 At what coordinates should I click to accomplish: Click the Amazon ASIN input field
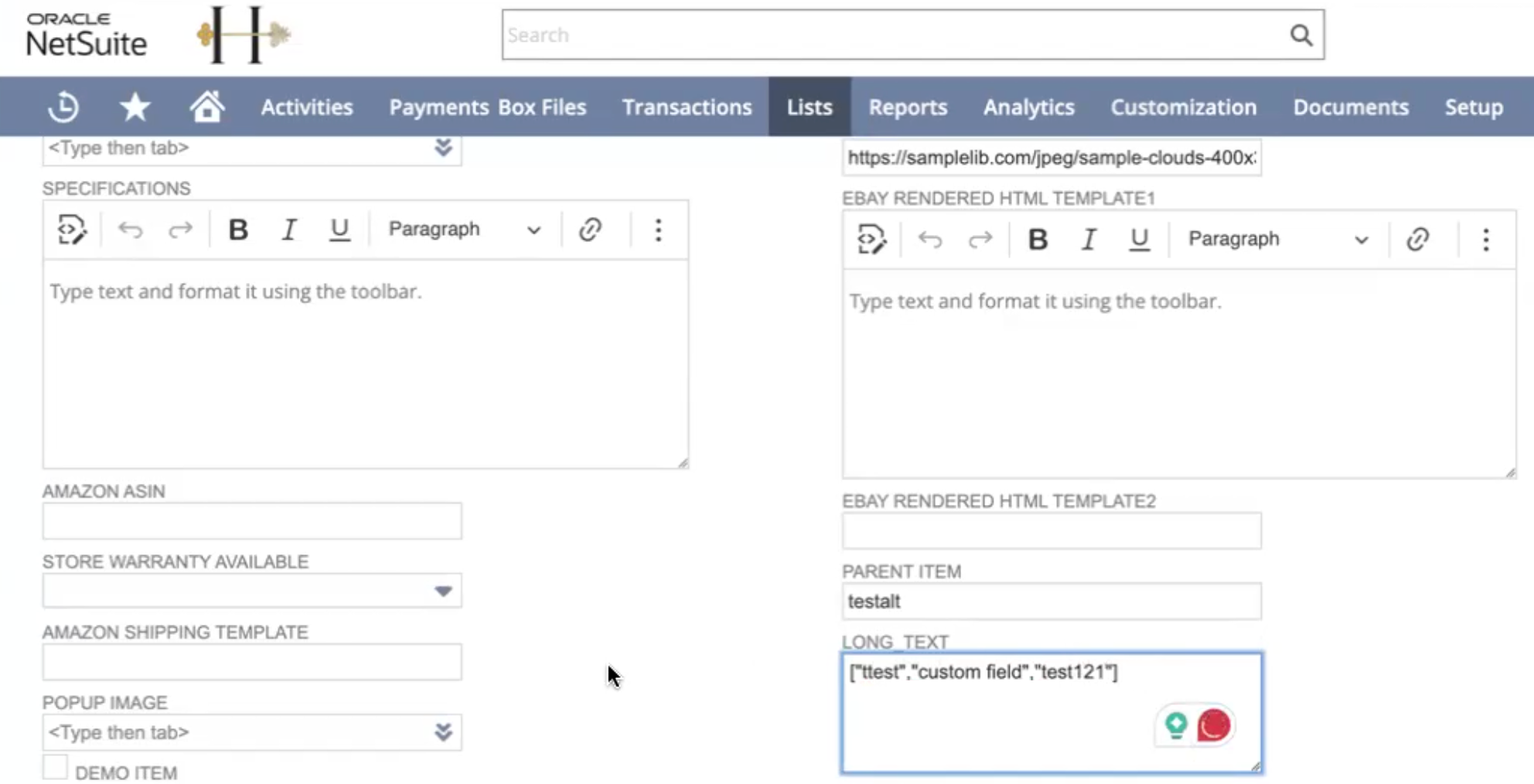click(252, 521)
